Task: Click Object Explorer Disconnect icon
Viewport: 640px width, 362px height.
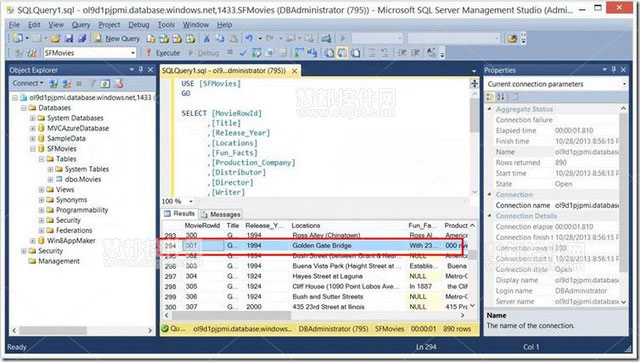Action: [x=67, y=84]
